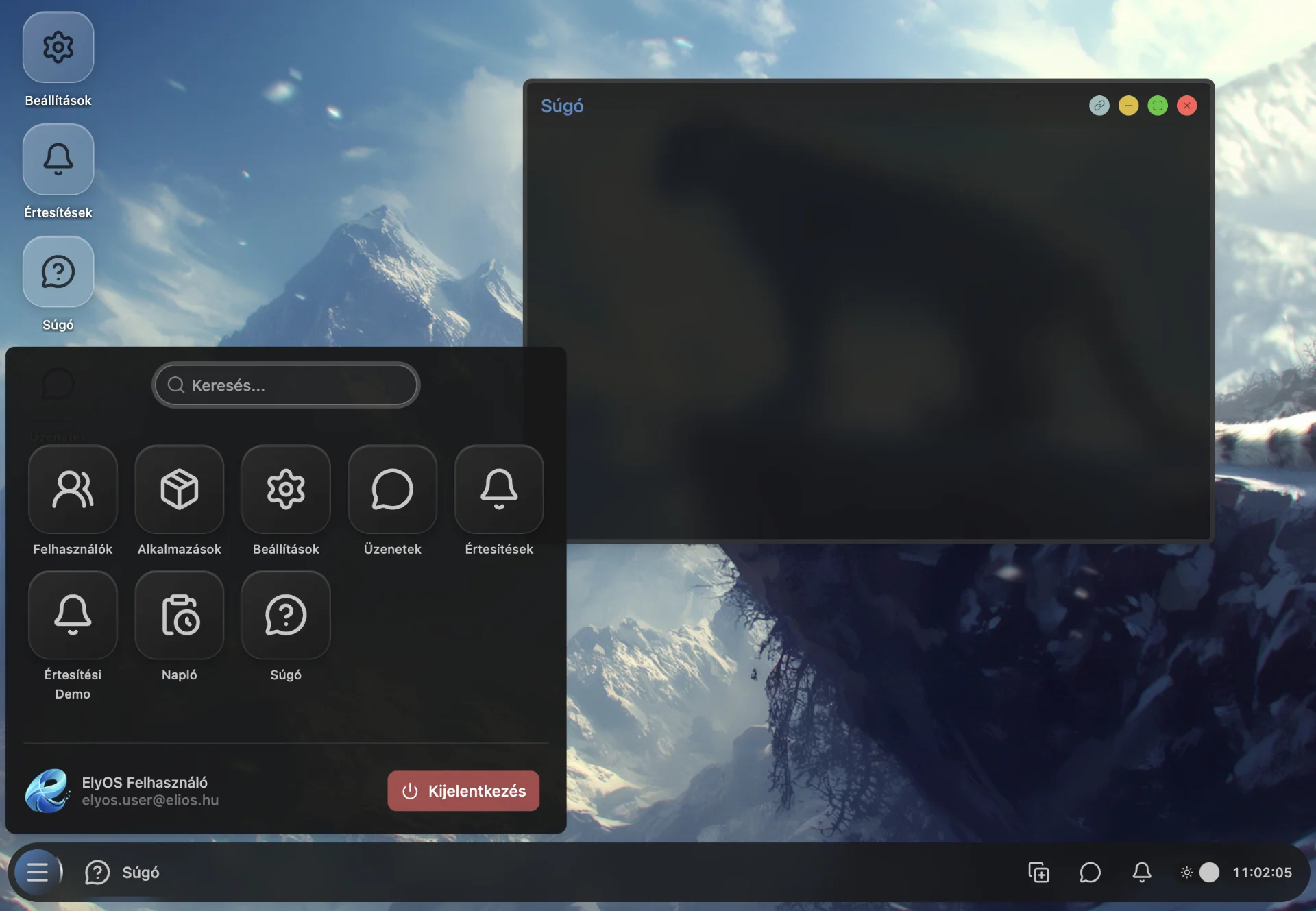Open desktop Értesítések shortcut

pyautogui.click(x=58, y=160)
